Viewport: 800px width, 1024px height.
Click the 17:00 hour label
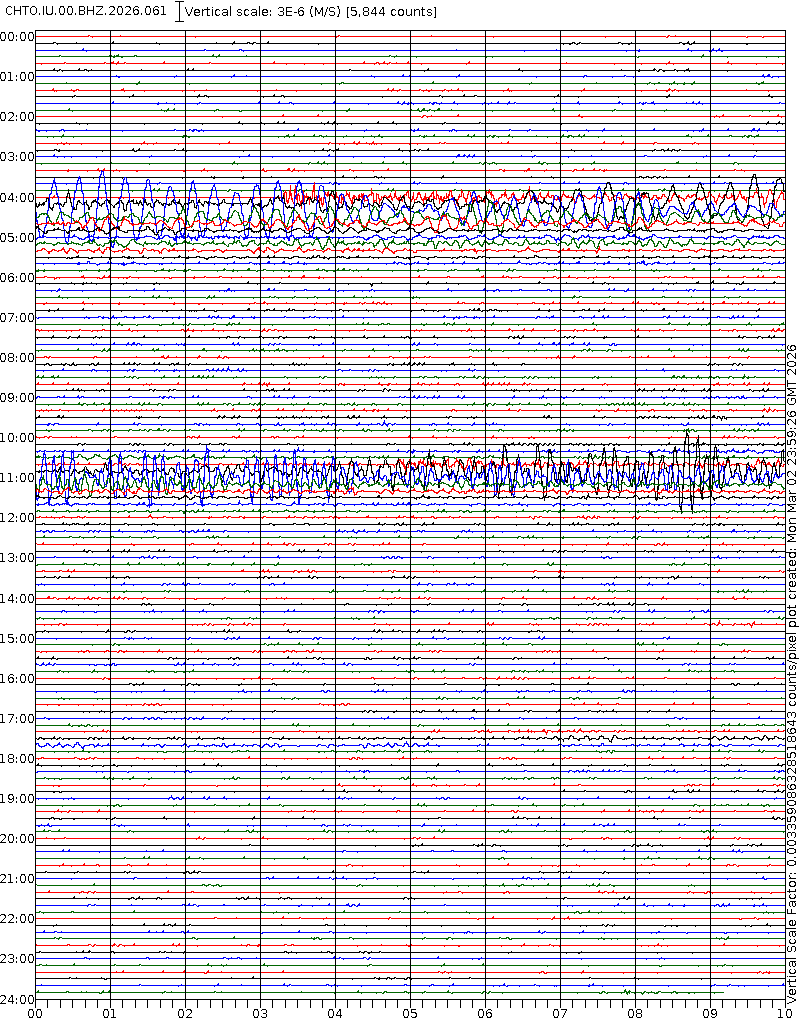(x=17, y=718)
